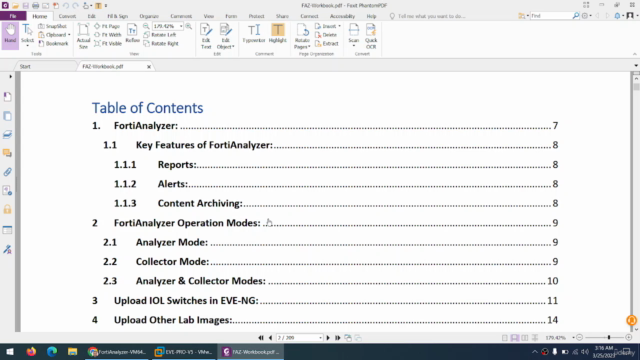Click the status bar zoom in plus button
The image size is (640, 360).
click(629, 338)
